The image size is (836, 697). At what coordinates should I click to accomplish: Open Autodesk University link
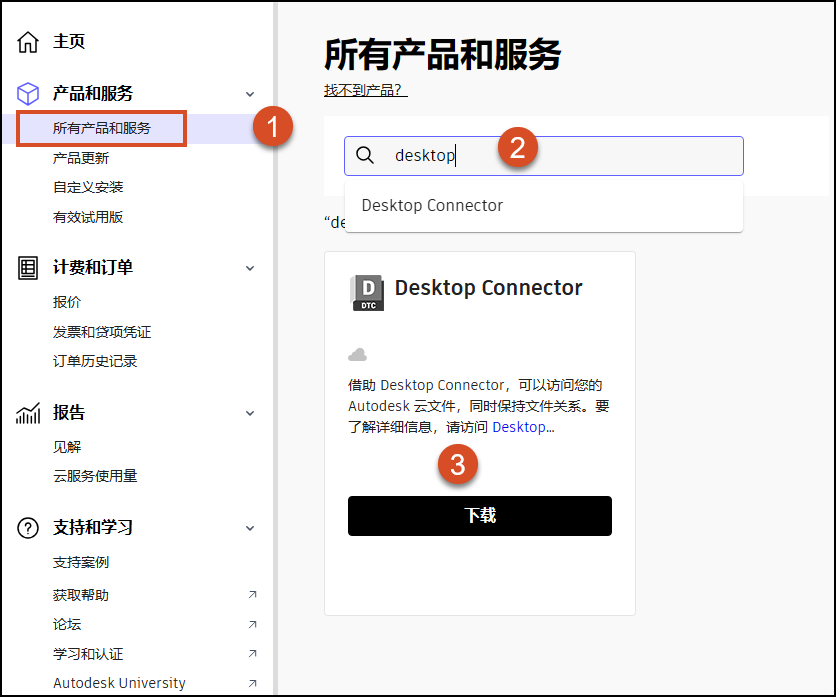[119, 683]
